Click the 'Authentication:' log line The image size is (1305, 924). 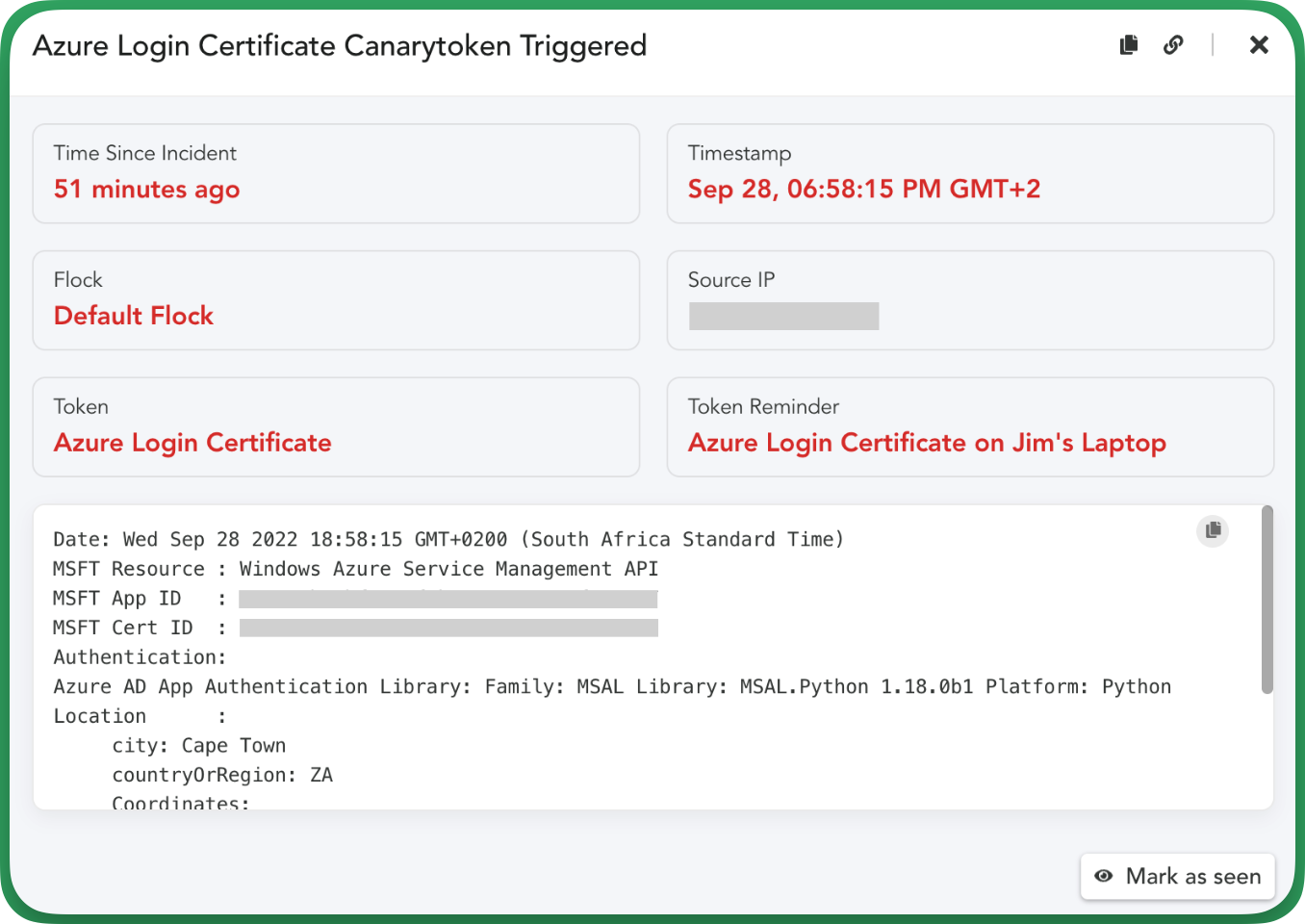tap(140, 657)
